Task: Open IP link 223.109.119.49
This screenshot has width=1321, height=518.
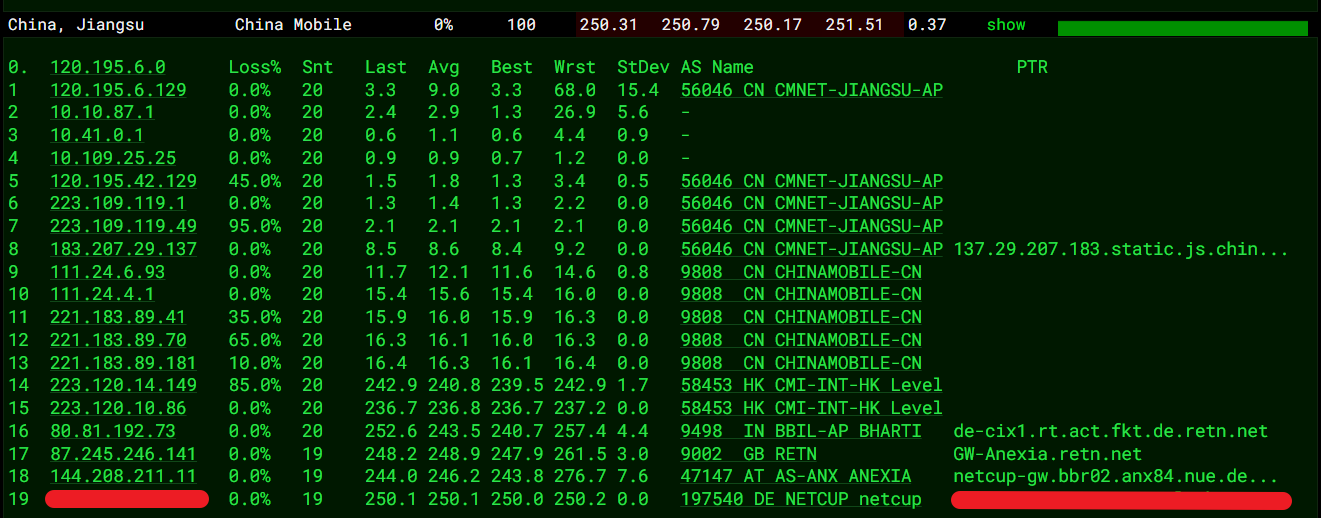Action: pyautogui.click(x=123, y=226)
